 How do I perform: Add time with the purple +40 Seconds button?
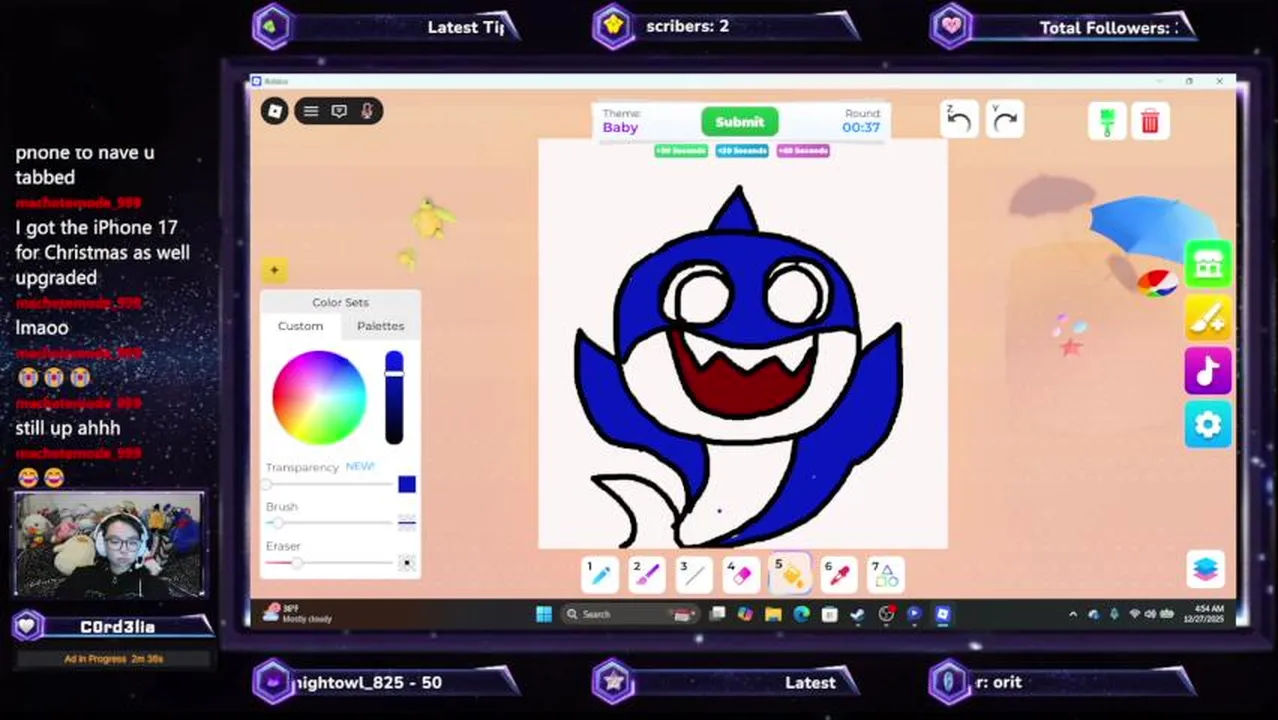[803, 151]
